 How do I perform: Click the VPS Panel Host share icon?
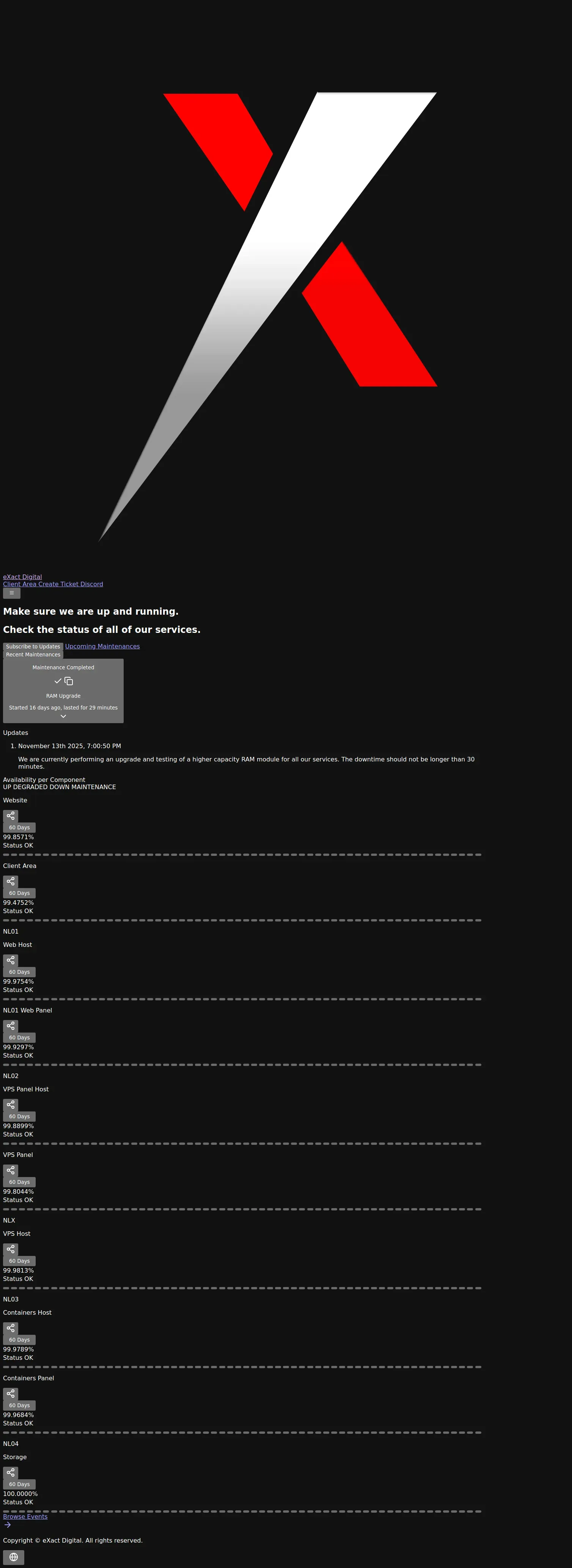pos(10,1105)
